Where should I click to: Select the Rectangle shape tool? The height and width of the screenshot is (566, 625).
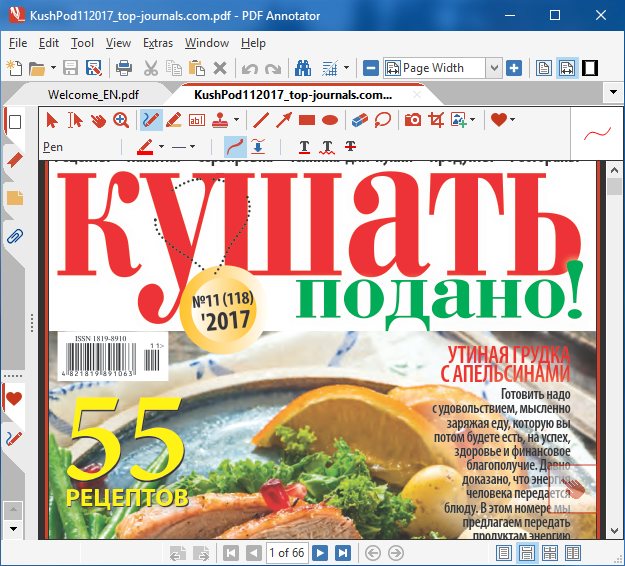pos(307,120)
